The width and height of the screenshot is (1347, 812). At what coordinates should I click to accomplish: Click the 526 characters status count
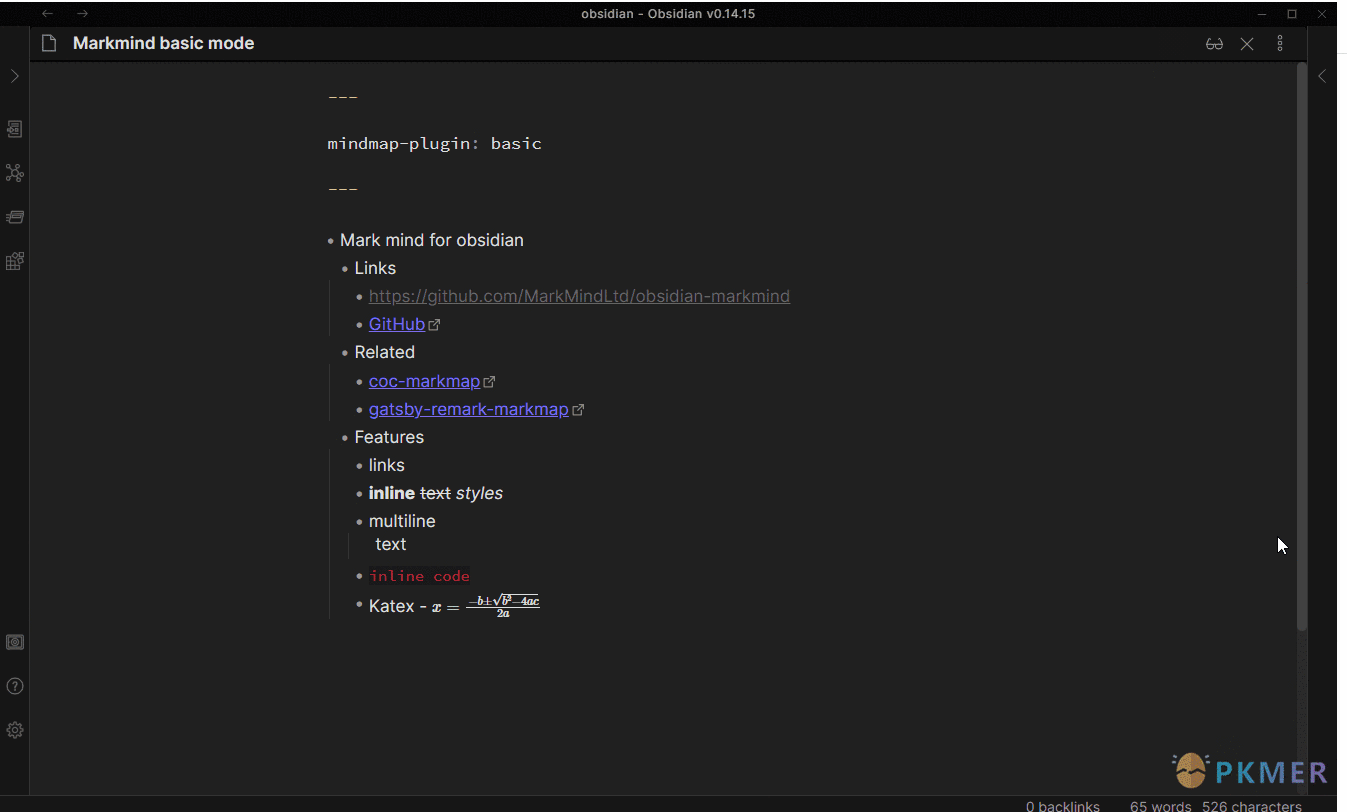coord(1252,806)
